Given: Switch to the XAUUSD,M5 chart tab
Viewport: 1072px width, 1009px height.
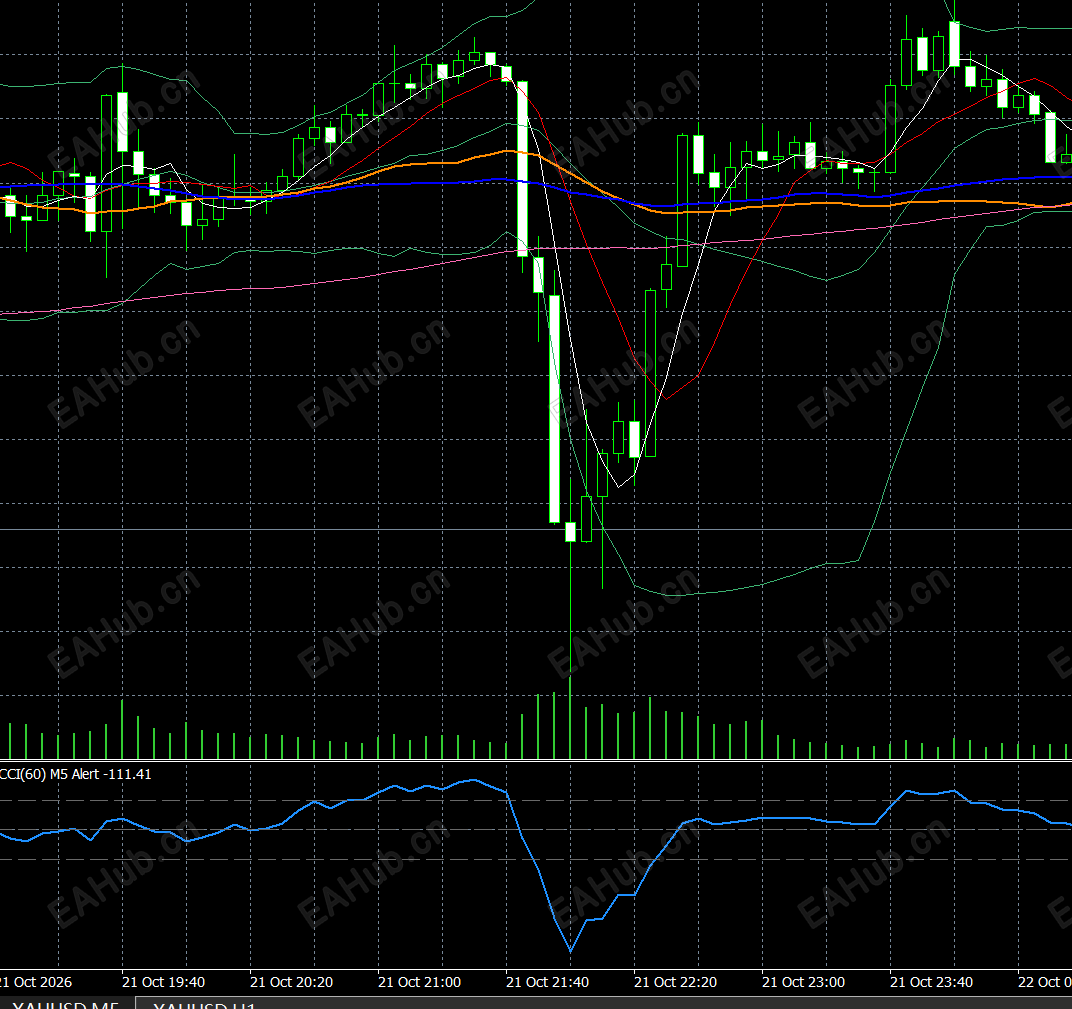Looking at the screenshot, I should tap(66, 1004).
